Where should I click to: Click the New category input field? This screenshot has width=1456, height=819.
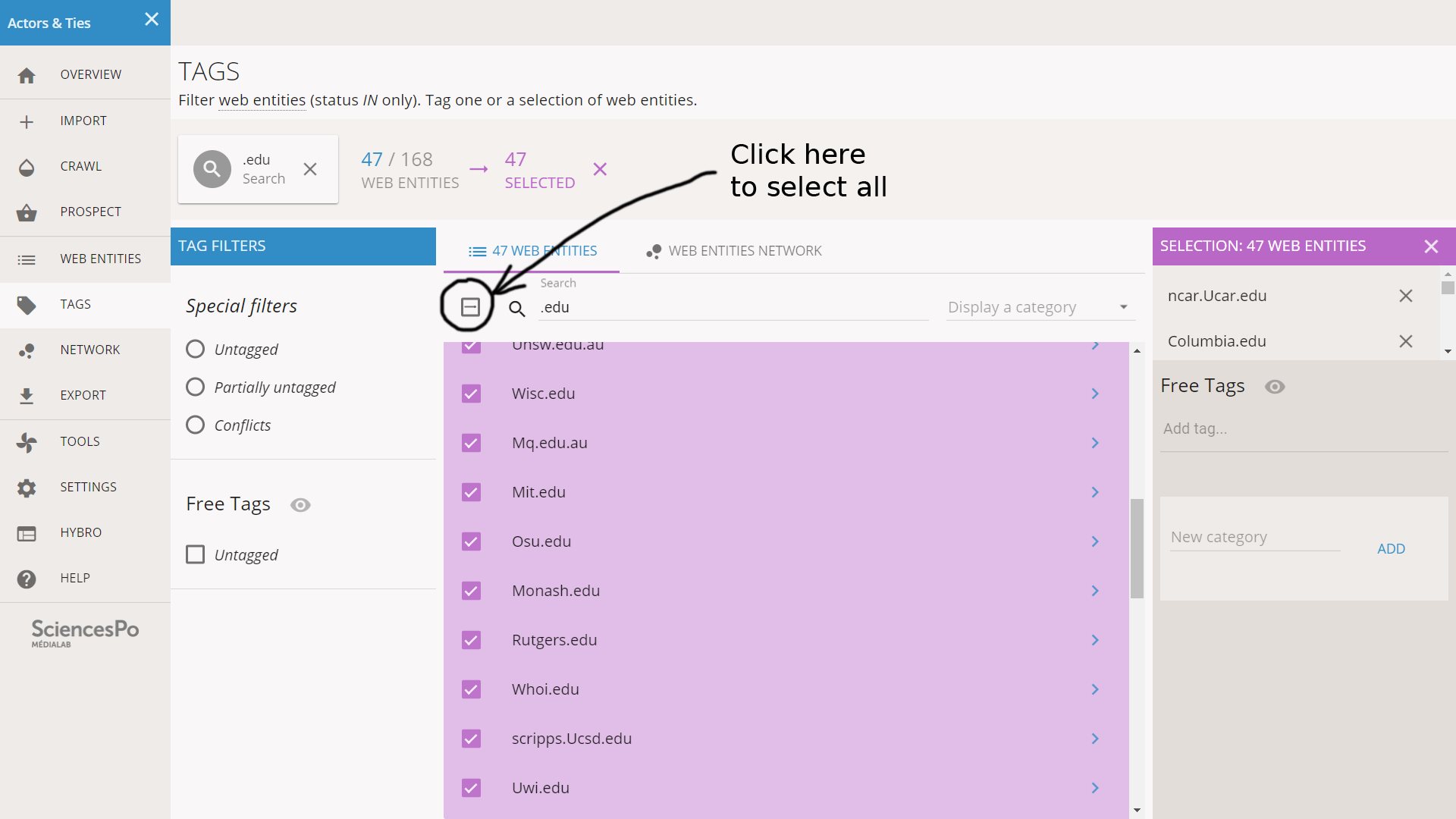[x=1255, y=537]
